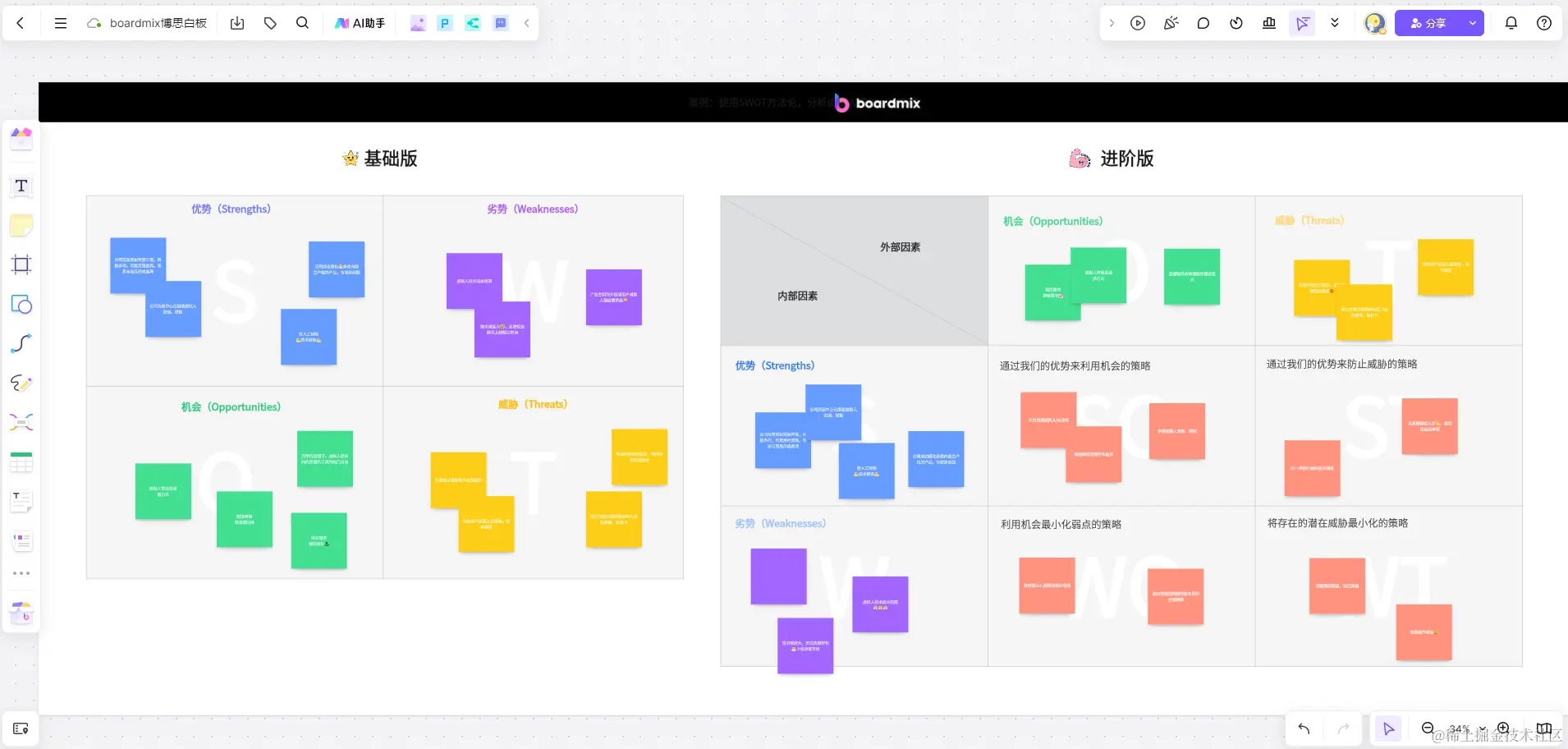The image size is (1568, 749).
Task: Open the tag icon
Action: coord(270,23)
